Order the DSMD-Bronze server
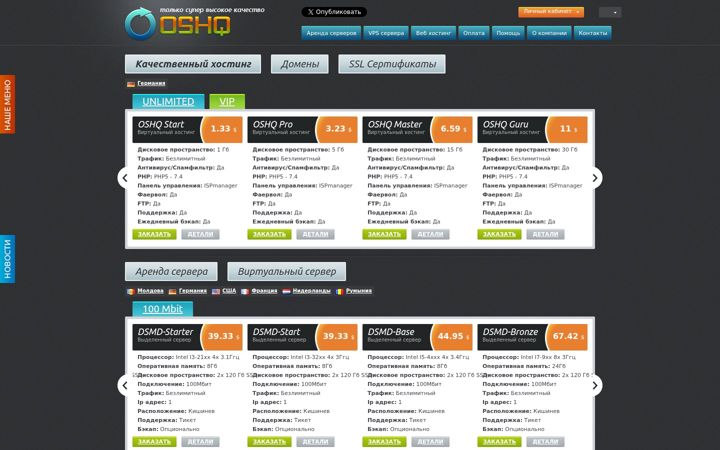The width and height of the screenshot is (720, 450). tap(499, 442)
